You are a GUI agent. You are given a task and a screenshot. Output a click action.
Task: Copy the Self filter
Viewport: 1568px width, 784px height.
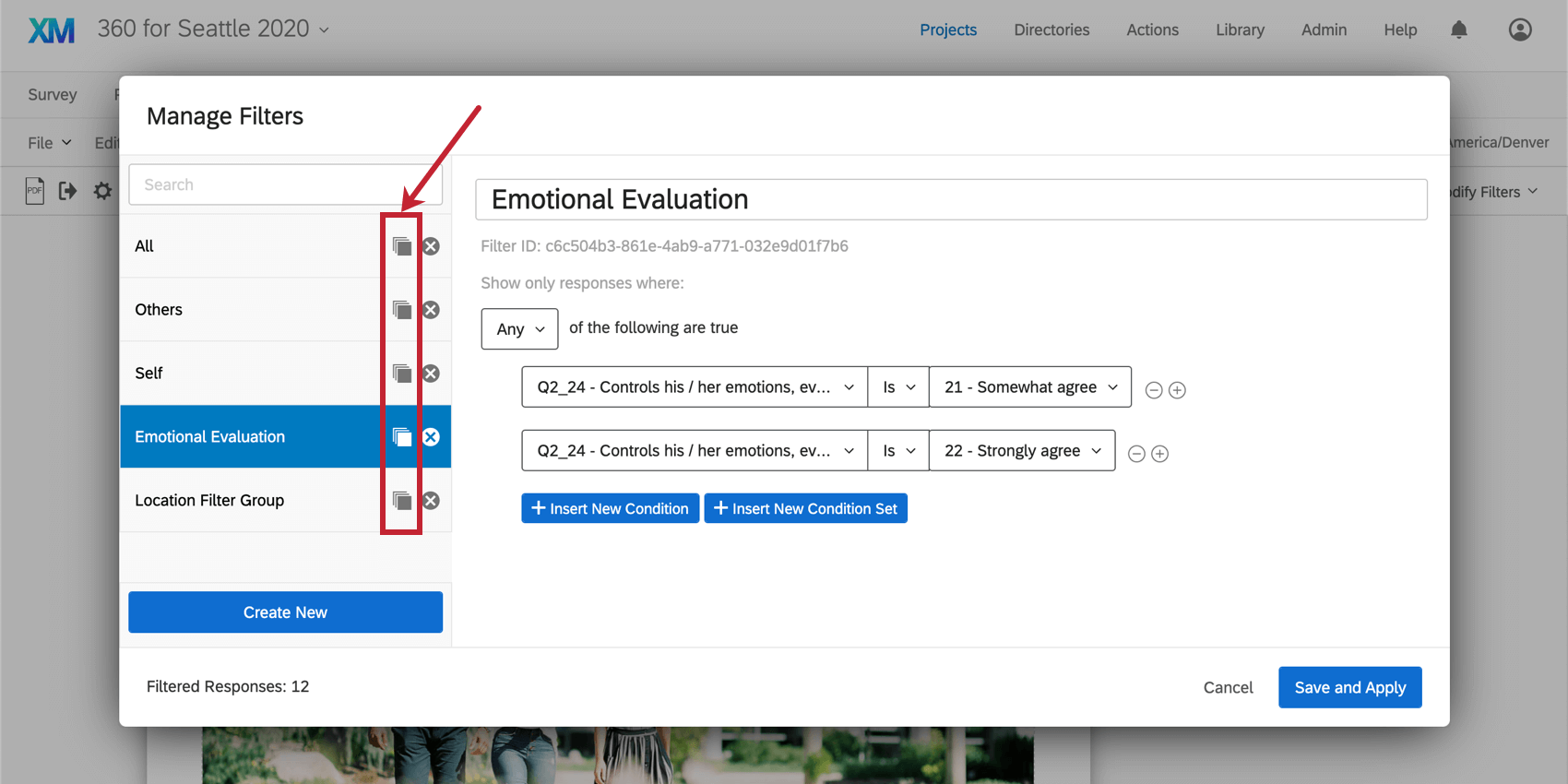coord(402,374)
